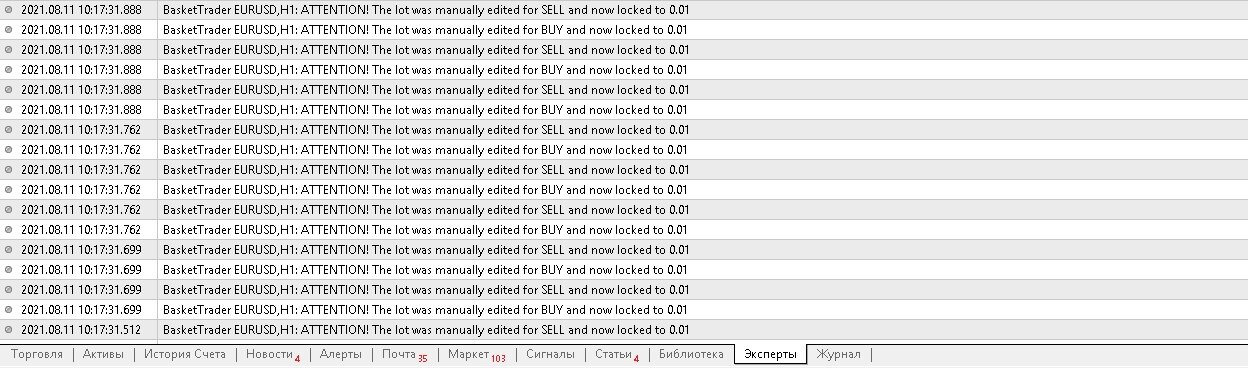This screenshot has width=1248, height=368.
Task: Click the bullet icon of the first 10:17:31.762 row
Action: (10, 130)
